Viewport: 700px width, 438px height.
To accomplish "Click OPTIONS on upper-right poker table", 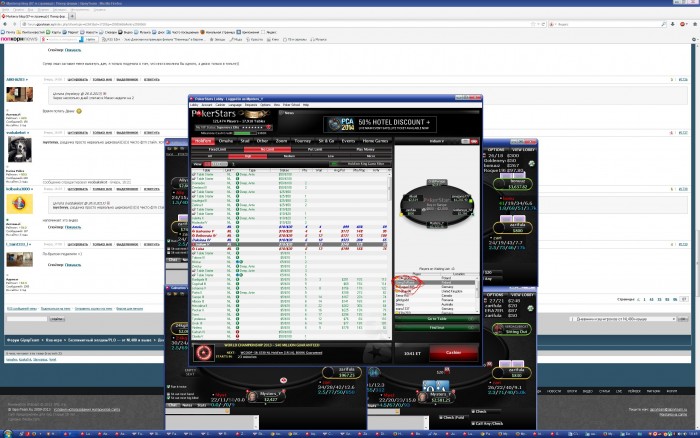I will [x=496, y=150].
